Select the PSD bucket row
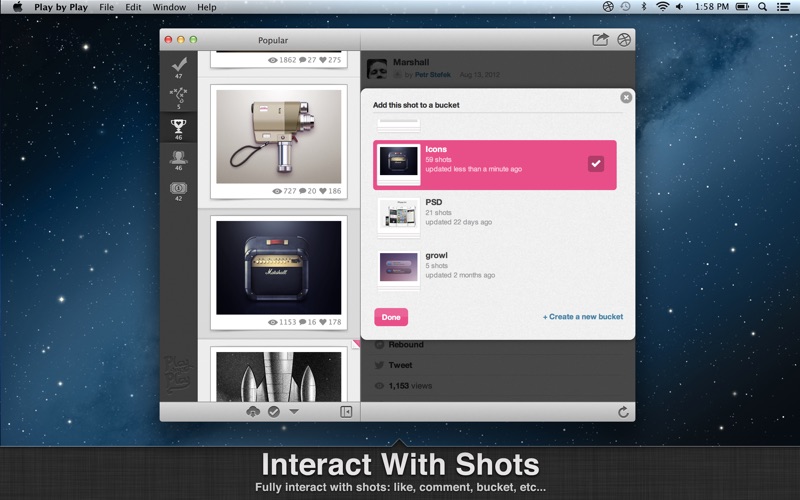800x500 pixels. pos(495,215)
